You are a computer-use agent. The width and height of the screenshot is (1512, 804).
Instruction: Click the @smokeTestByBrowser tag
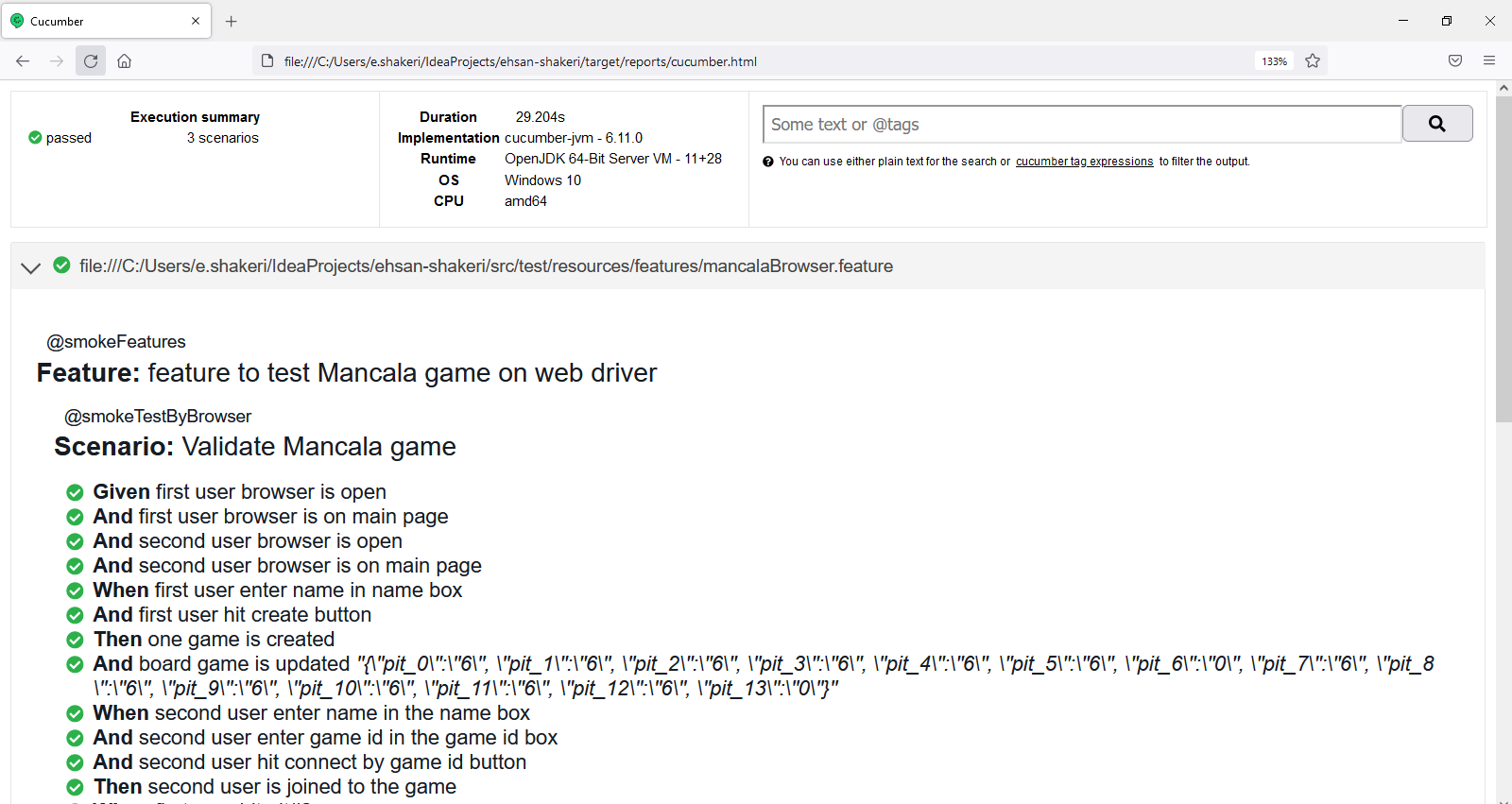click(x=158, y=417)
